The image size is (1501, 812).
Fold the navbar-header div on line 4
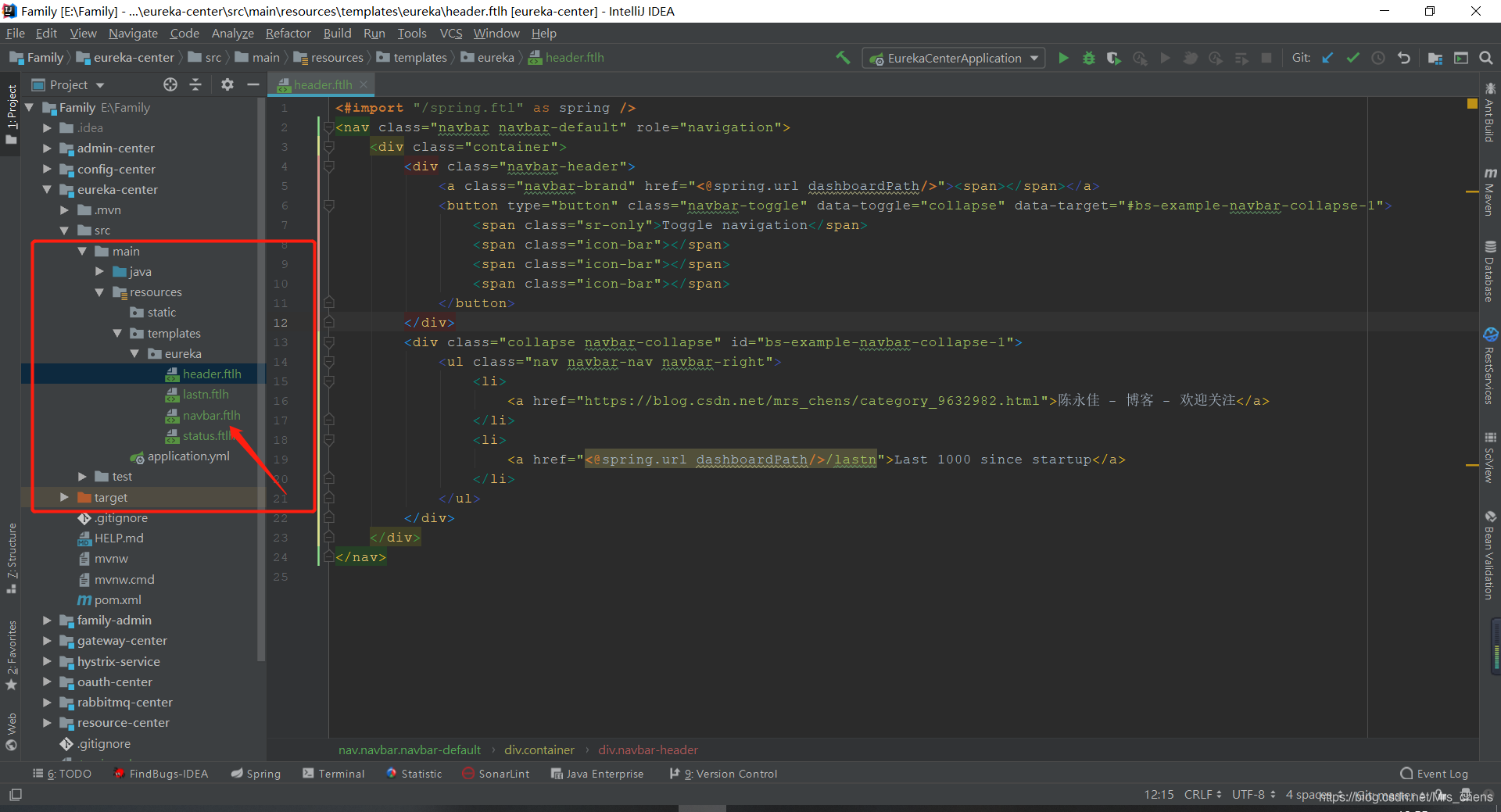pos(329,166)
